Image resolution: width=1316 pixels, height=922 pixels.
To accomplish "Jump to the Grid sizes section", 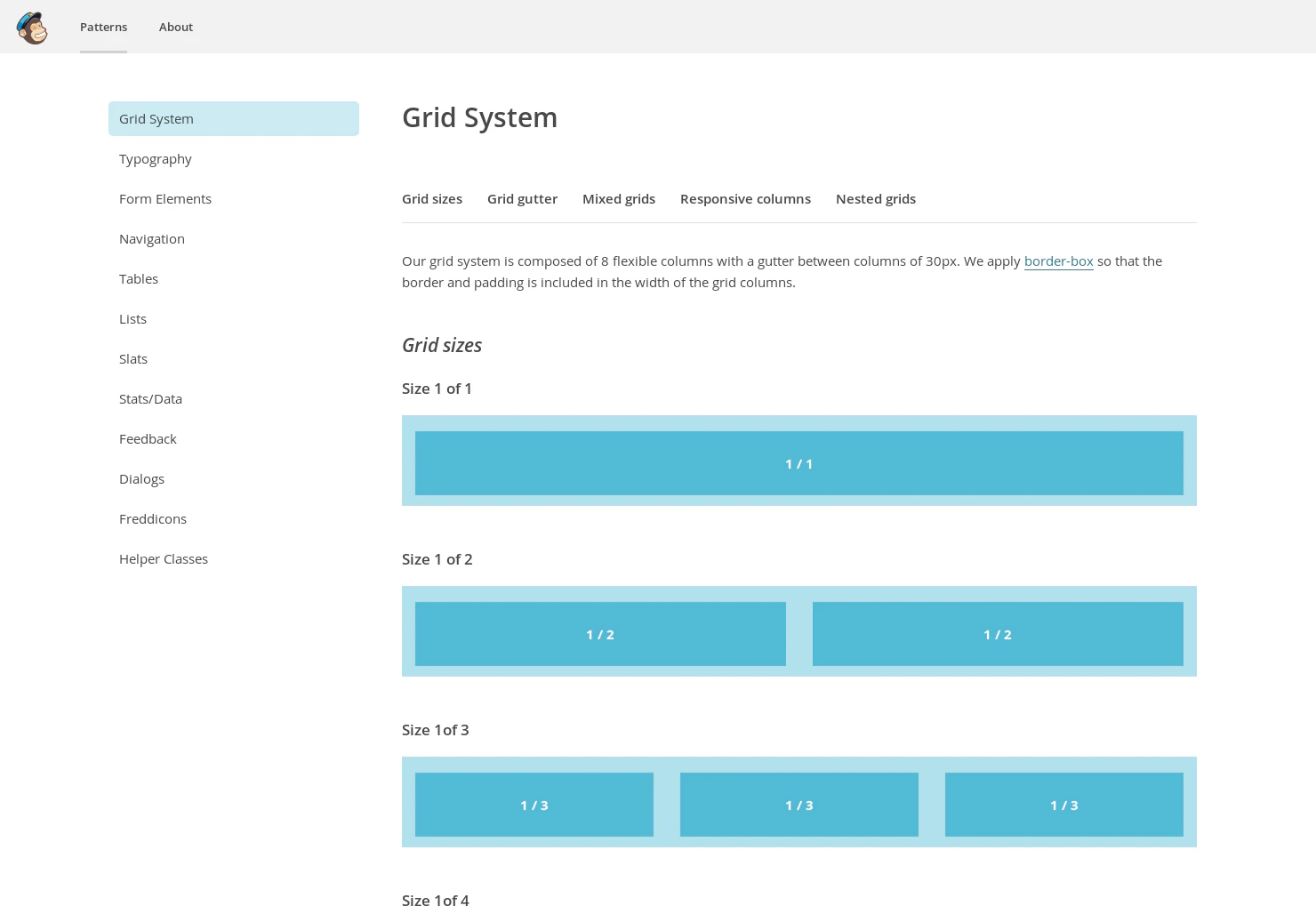I will (x=432, y=198).
